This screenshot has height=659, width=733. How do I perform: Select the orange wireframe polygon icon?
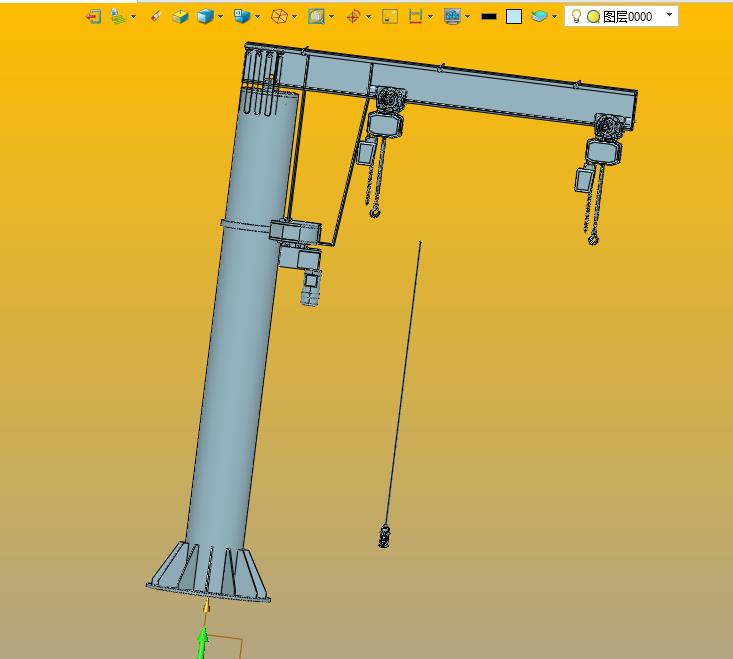click(x=279, y=17)
